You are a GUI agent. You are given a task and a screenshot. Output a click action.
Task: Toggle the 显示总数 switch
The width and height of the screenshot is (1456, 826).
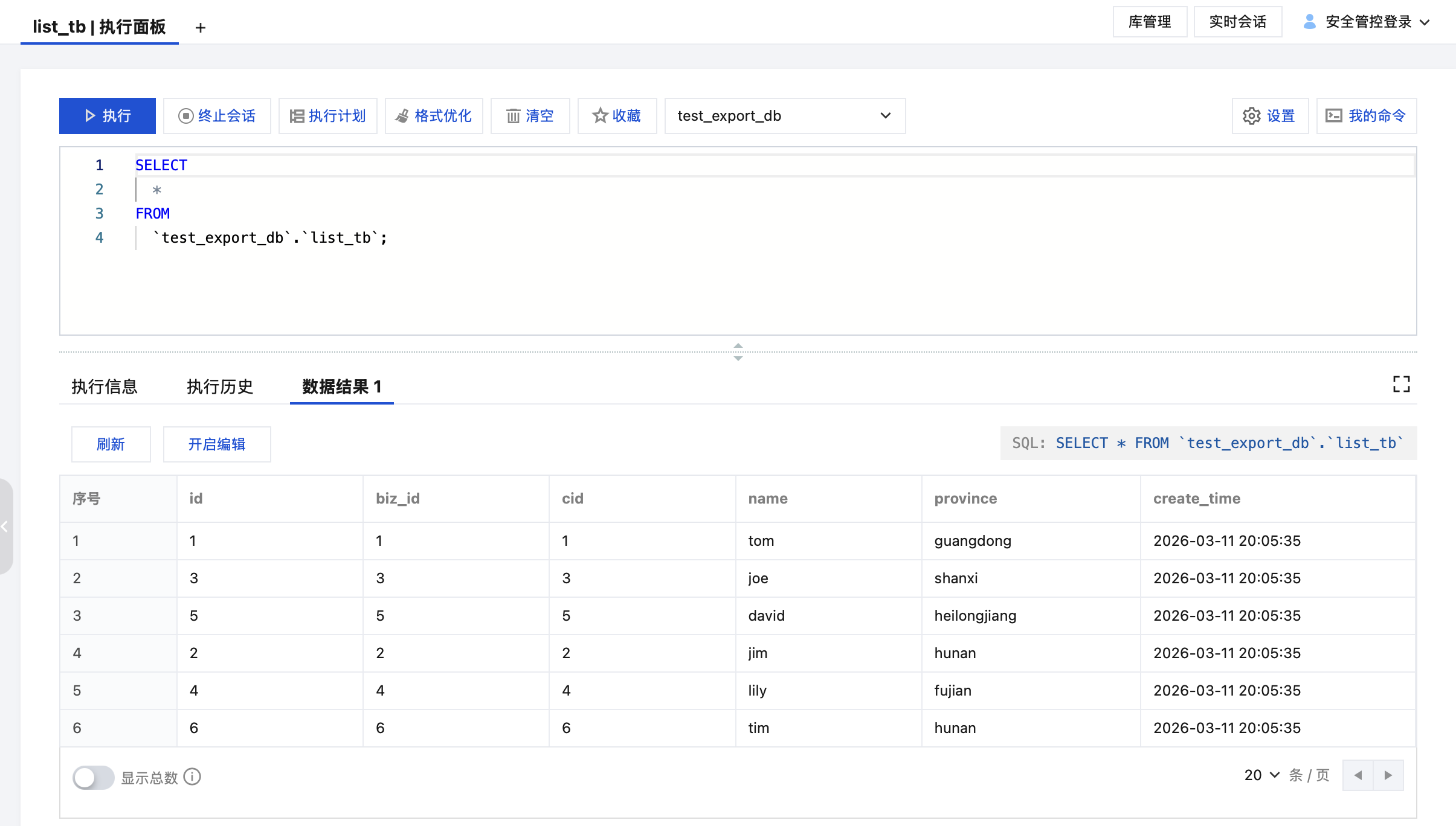[x=93, y=777]
